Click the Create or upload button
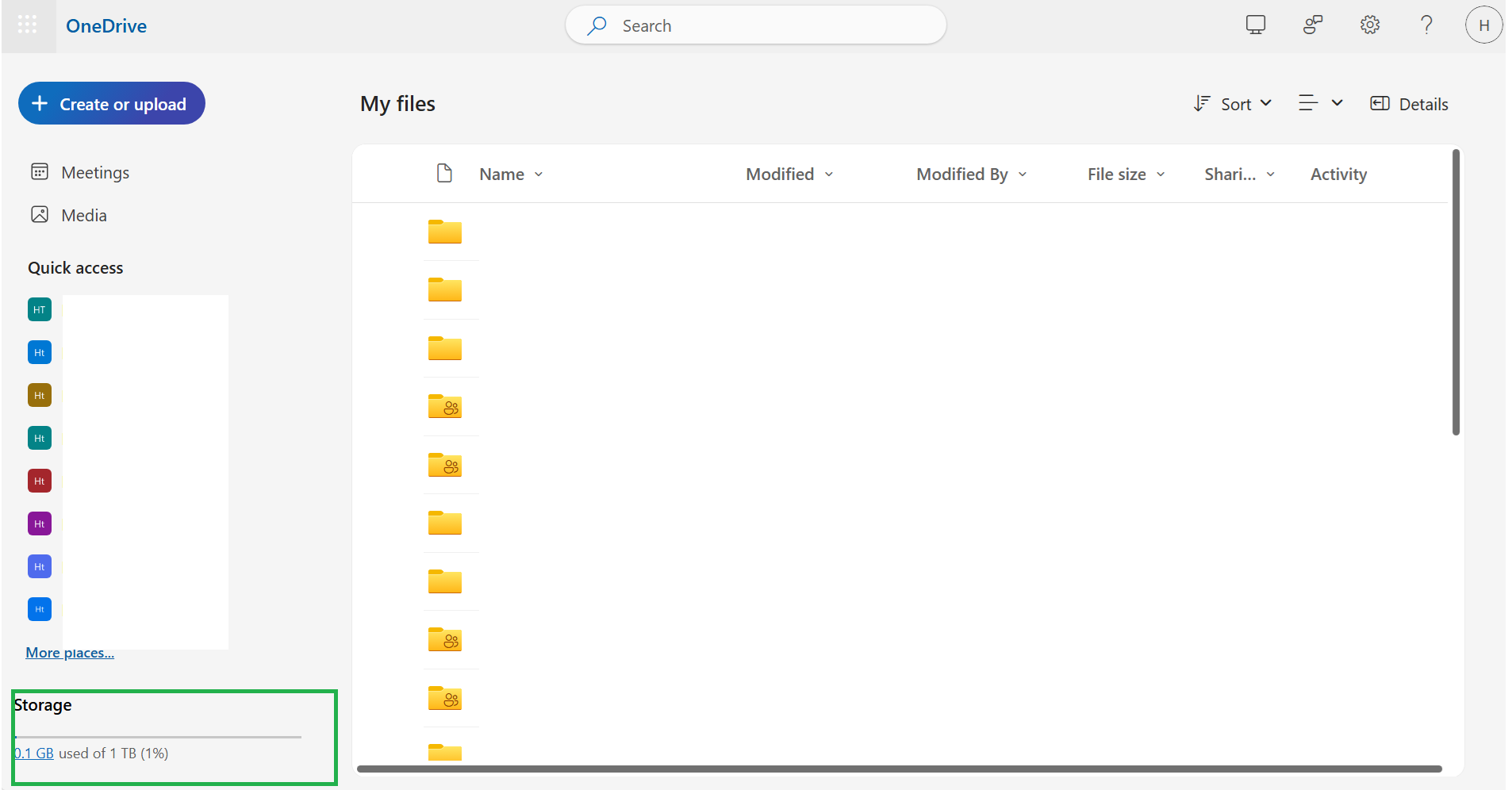Screen dimensions: 1512x790 [x=112, y=103]
